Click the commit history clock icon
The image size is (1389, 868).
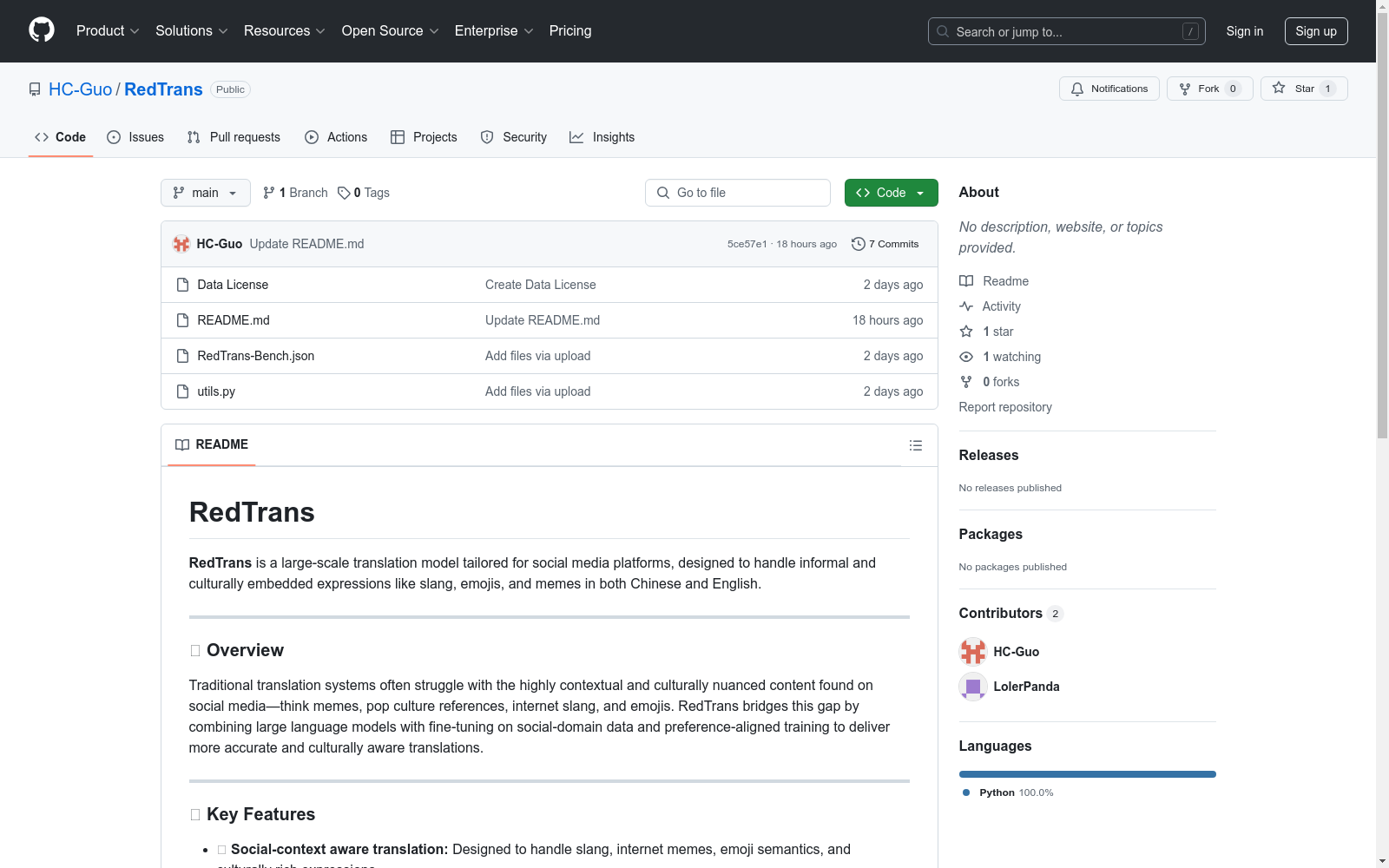tap(859, 244)
